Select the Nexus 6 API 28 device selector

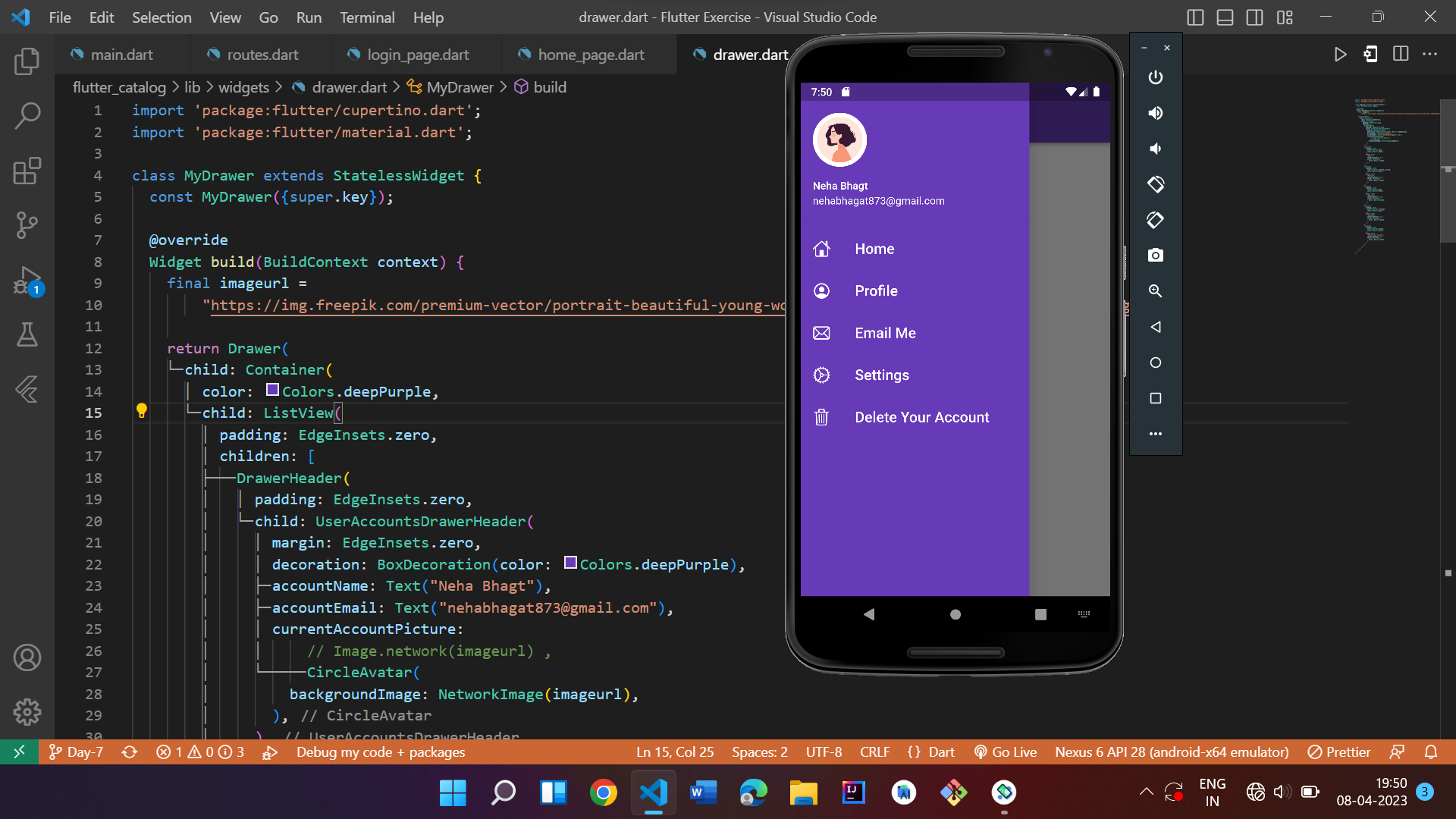(x=1172, y=752)
